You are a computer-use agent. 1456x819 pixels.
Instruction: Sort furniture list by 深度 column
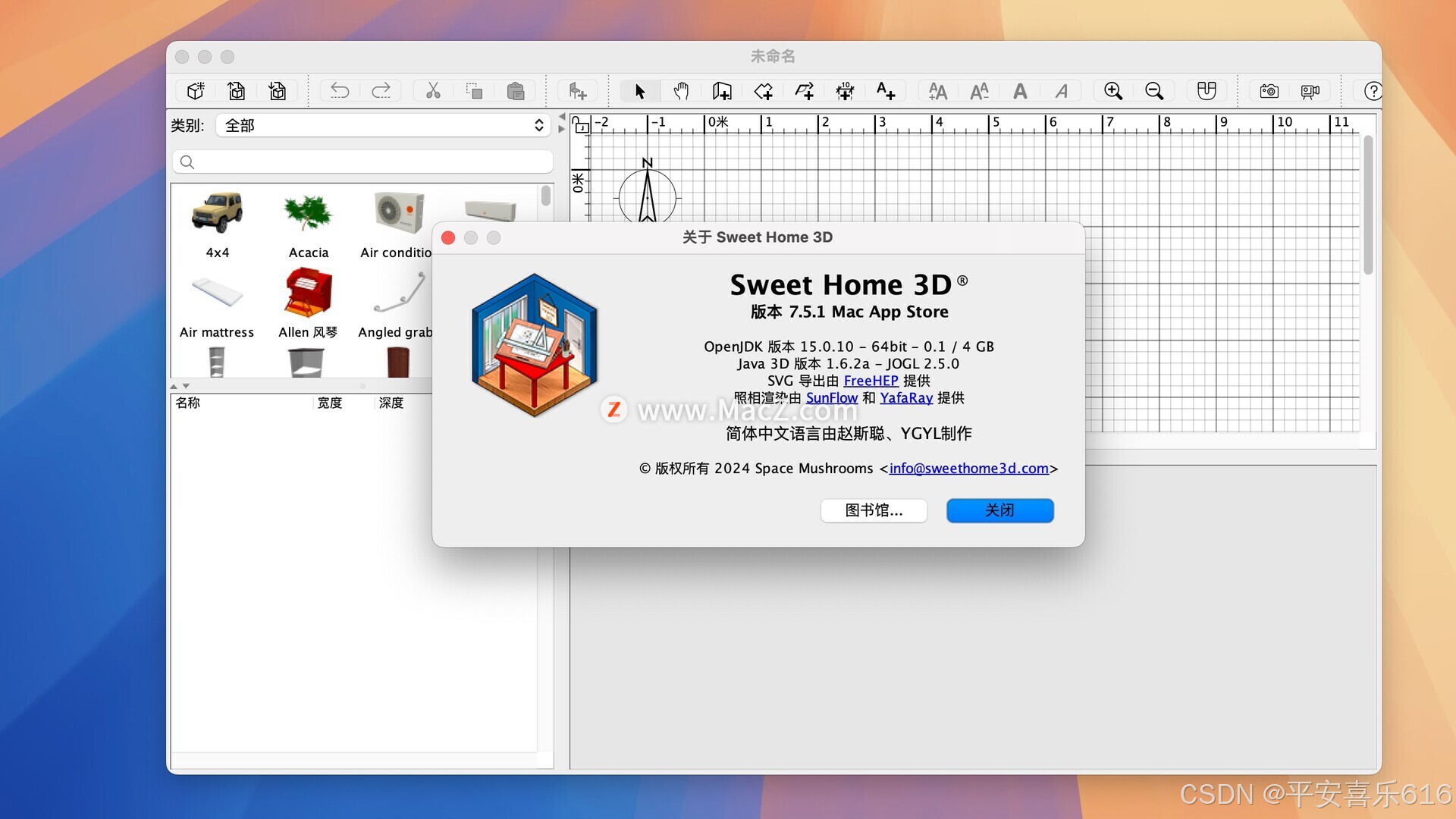[x=403, y=403]
